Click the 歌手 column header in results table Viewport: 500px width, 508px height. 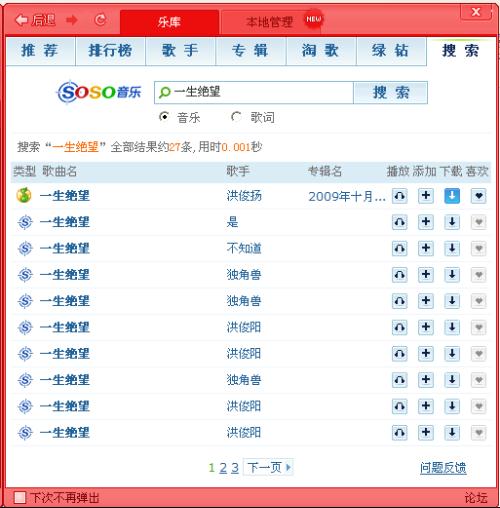click(x=238, y=171)
